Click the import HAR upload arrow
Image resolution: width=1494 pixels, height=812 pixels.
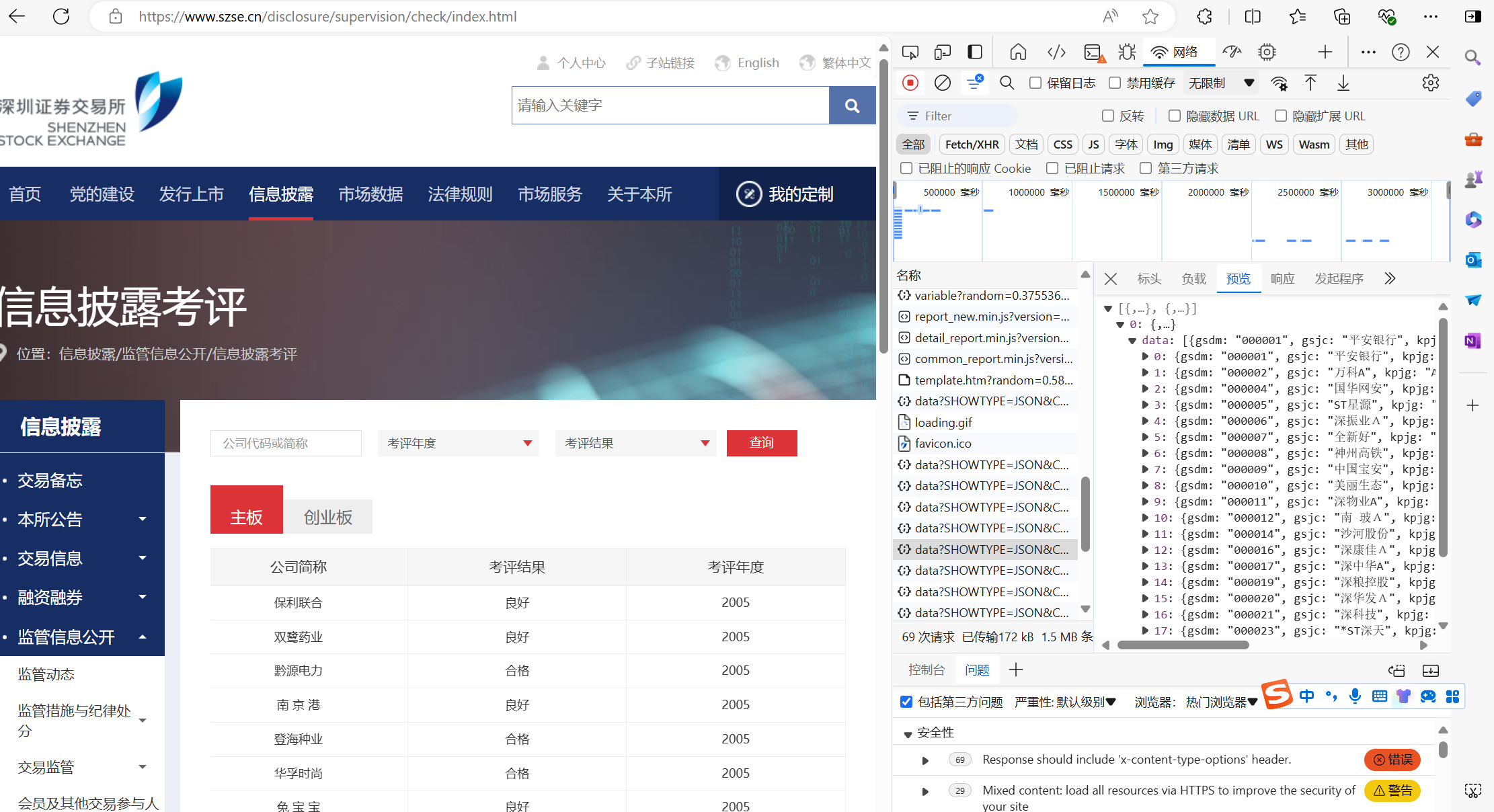click(1310, 83)
